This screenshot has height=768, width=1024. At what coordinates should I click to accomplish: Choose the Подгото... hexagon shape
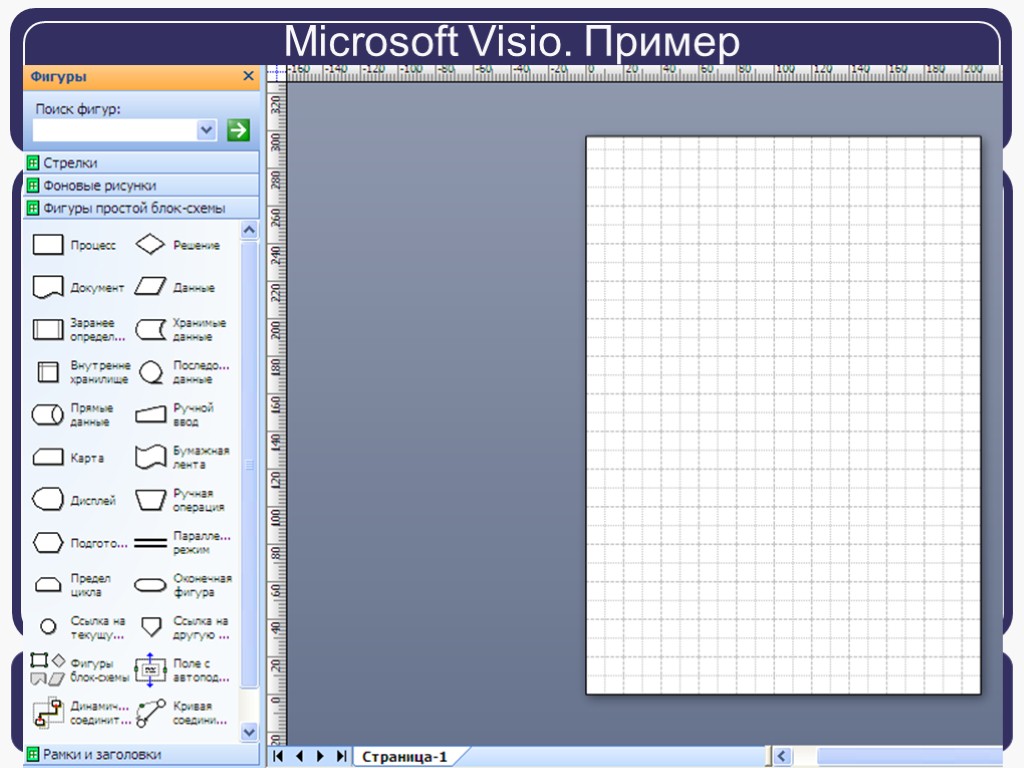coord(48,542)
